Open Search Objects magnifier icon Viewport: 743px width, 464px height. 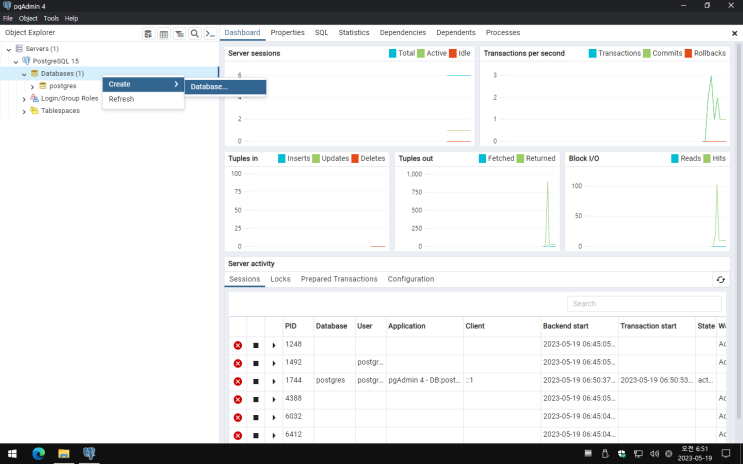(195, 33)
